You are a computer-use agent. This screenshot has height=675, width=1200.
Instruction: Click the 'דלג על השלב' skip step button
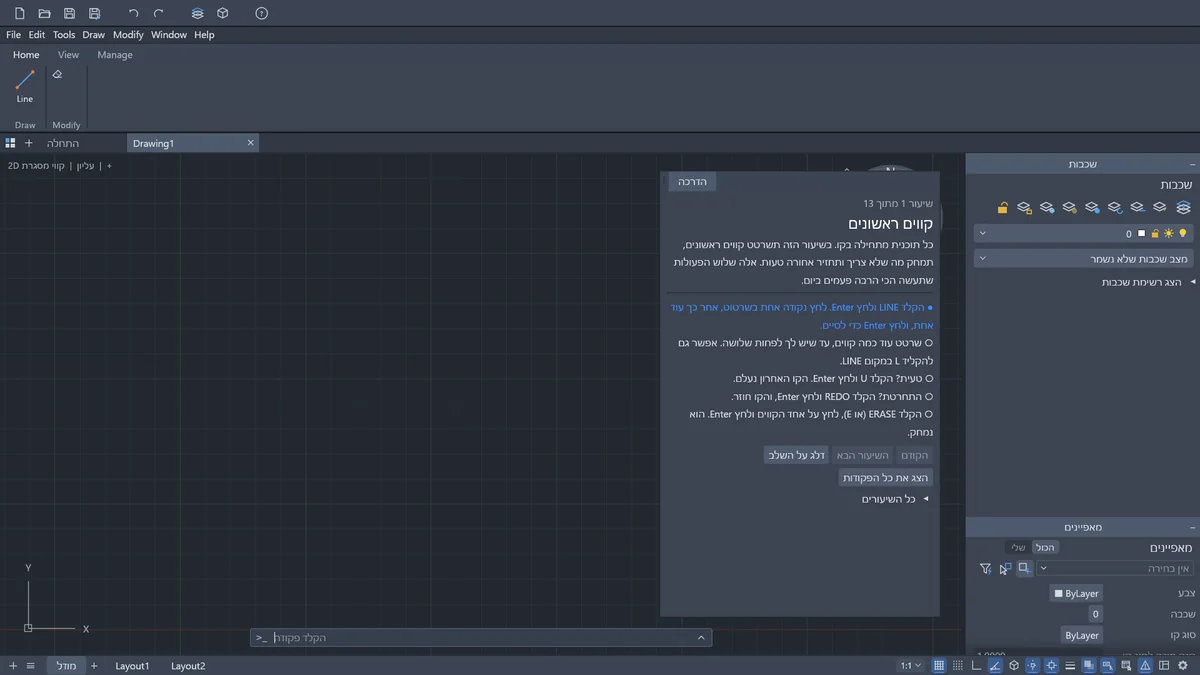(796, 455)
